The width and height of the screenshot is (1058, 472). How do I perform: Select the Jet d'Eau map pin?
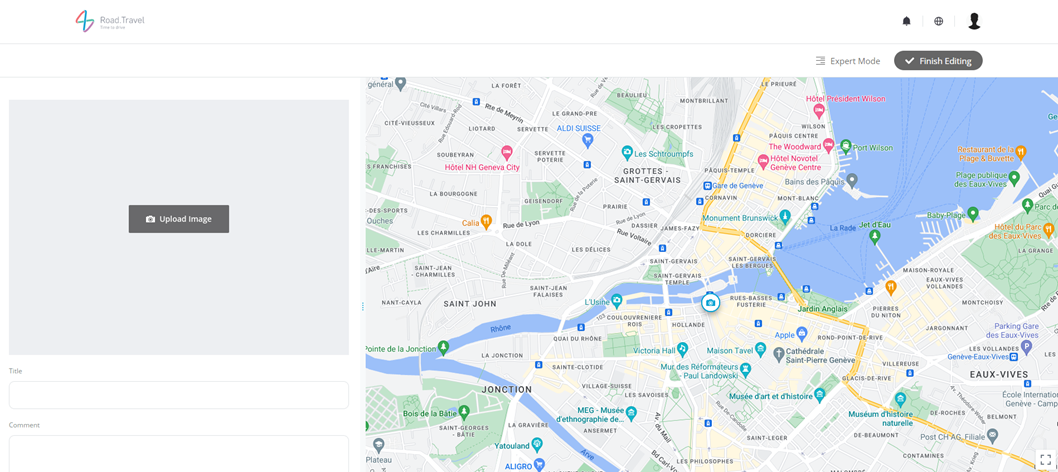875,237
